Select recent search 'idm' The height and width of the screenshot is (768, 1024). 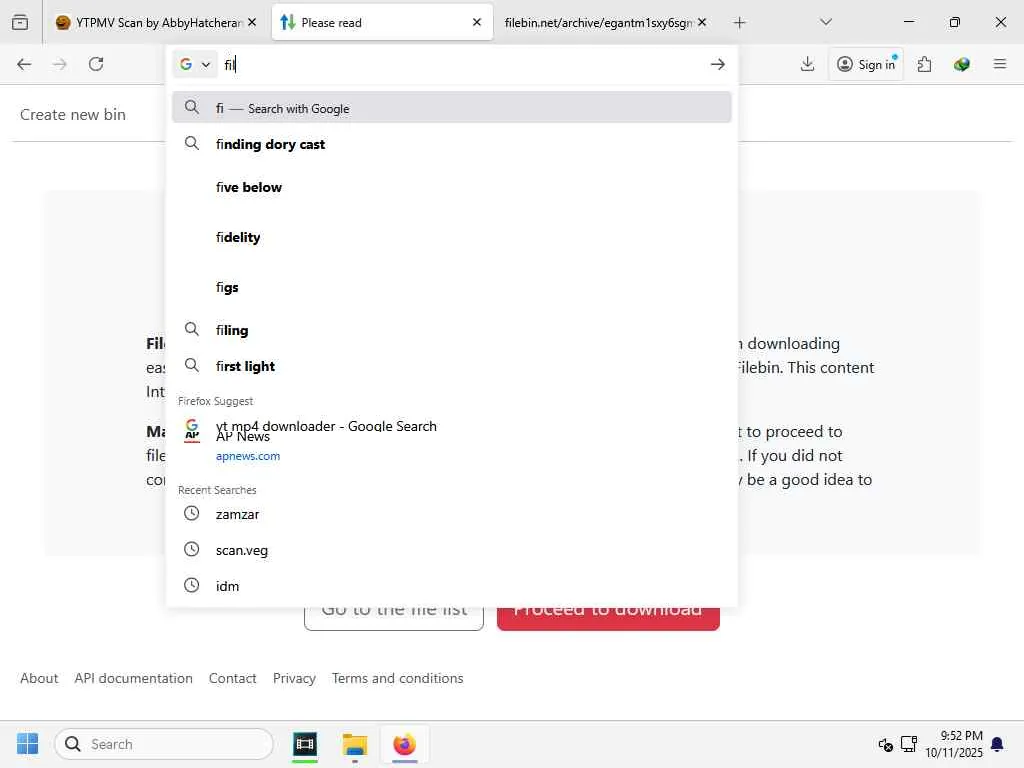(x=451, y=586)
